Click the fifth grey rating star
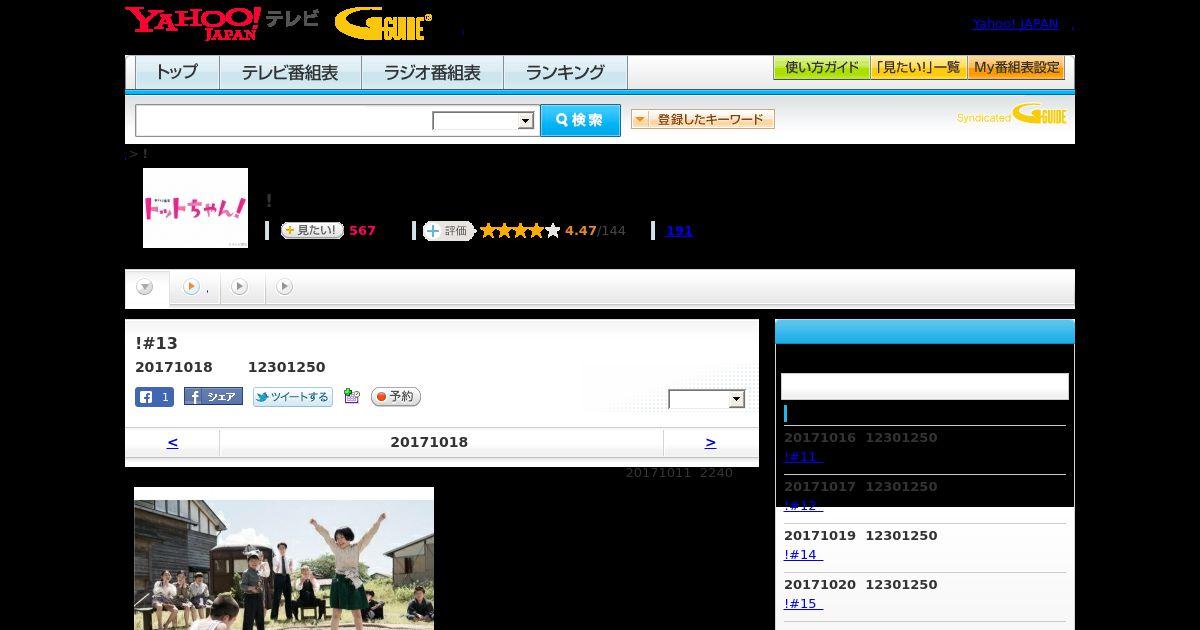 [553, 231]
